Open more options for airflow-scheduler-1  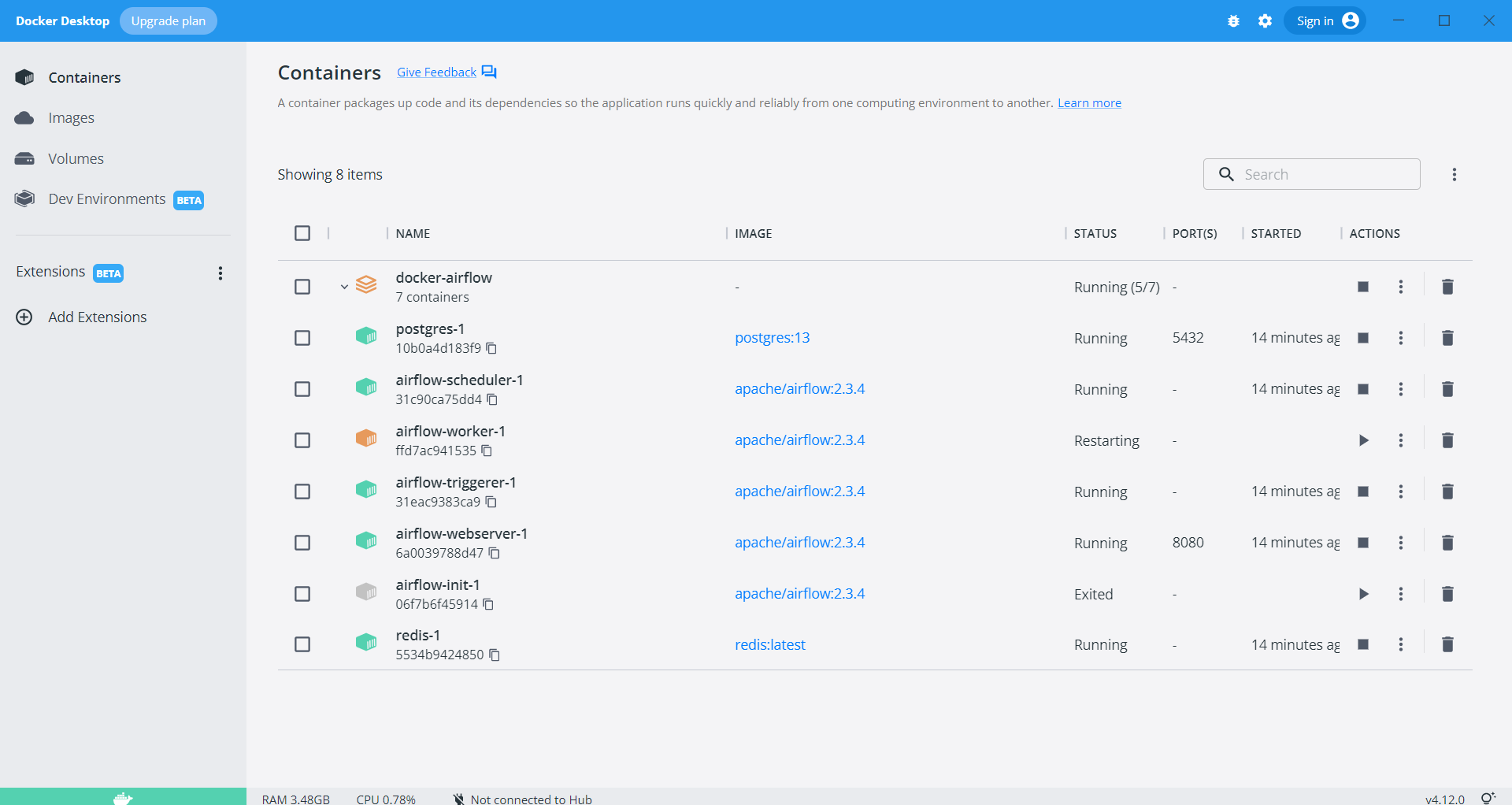pos(1401,389)
